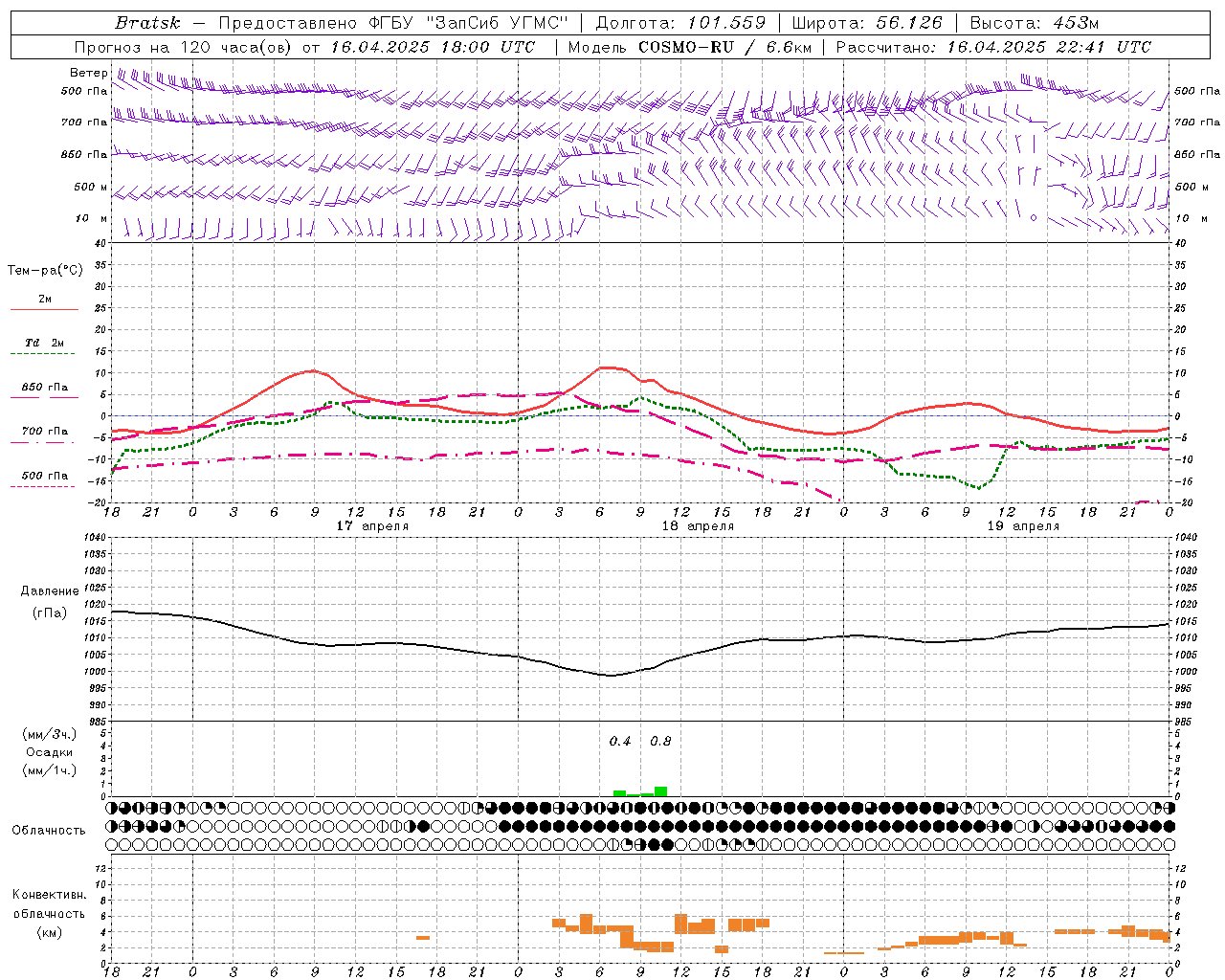Click 'Рассчитано: 16.04.2025 22:41 UTC' timestamp
This screenshot has height=980, width=1225.
(x=993, y=47)
